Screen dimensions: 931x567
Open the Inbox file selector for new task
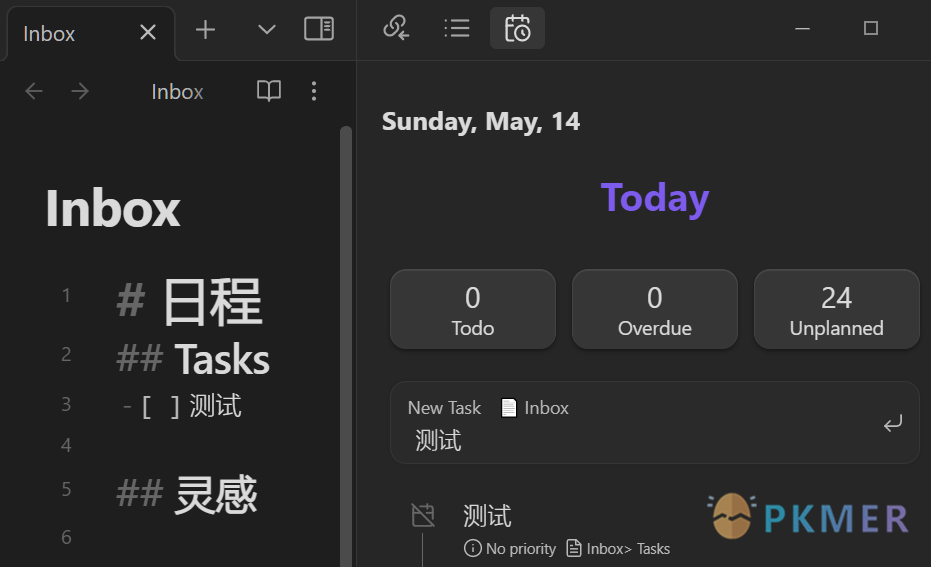pos(535,408)
